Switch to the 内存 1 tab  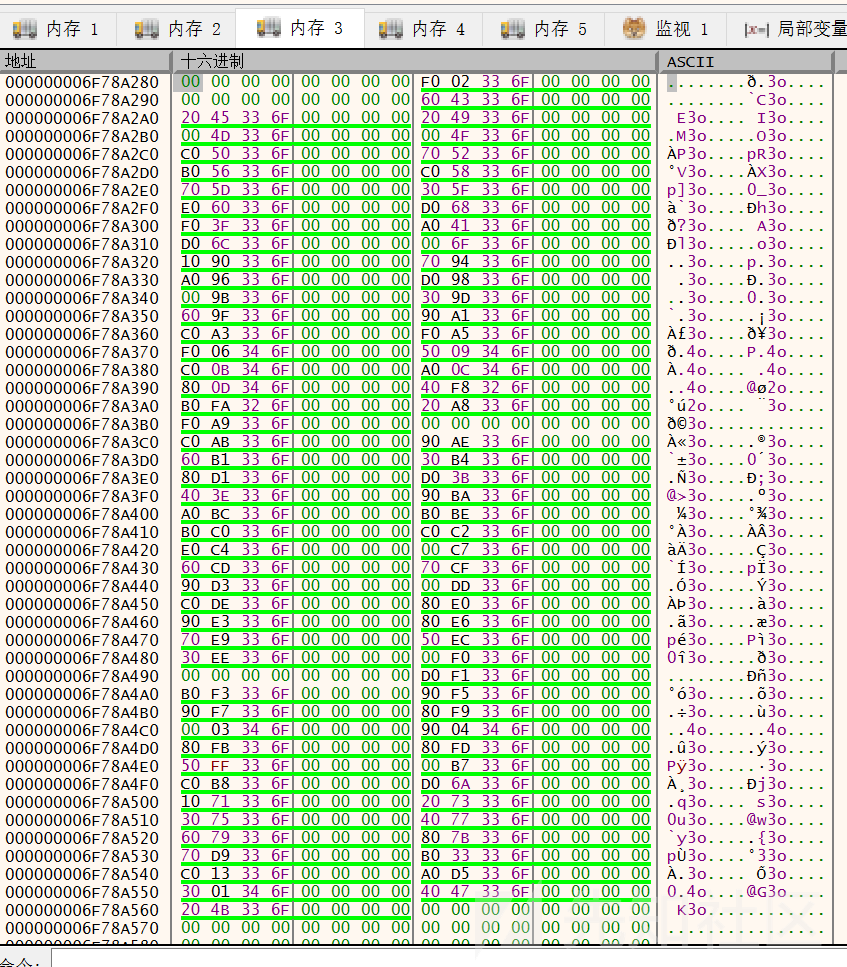58,29
